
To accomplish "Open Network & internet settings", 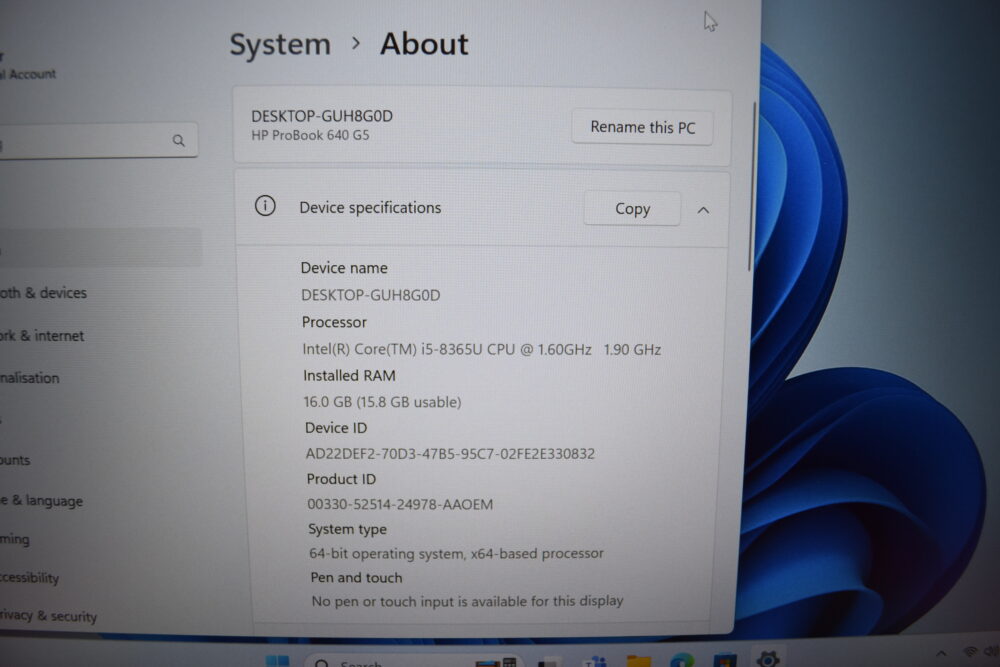I will point(42,335).
